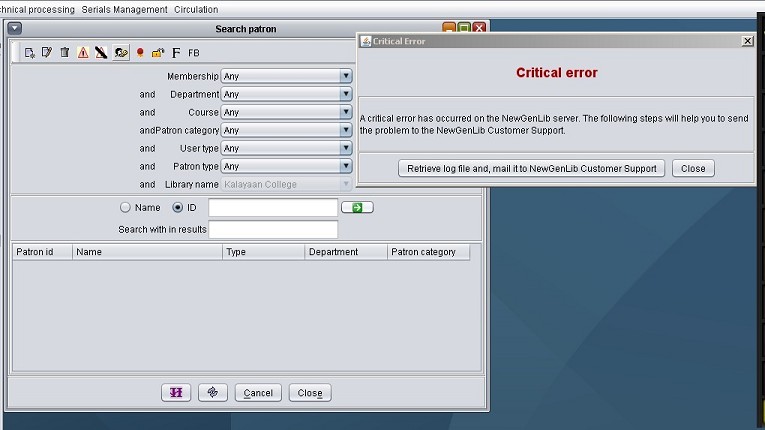The width and height of the screenshot is (765, 430).
Task: Select the ID radio button
Action: click(178, 208)
